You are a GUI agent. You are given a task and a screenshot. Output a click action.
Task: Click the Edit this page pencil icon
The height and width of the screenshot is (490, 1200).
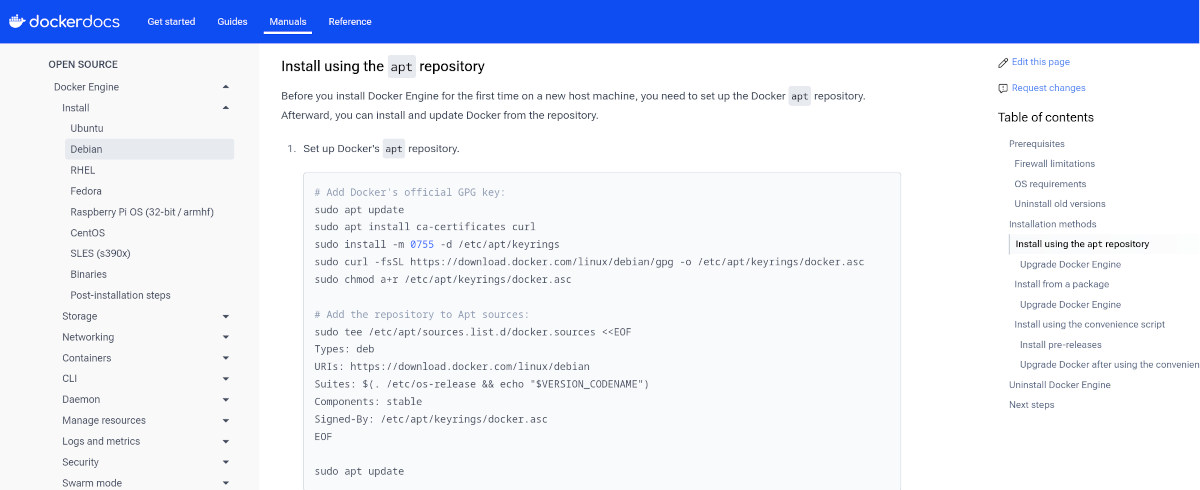point(1003,62)
